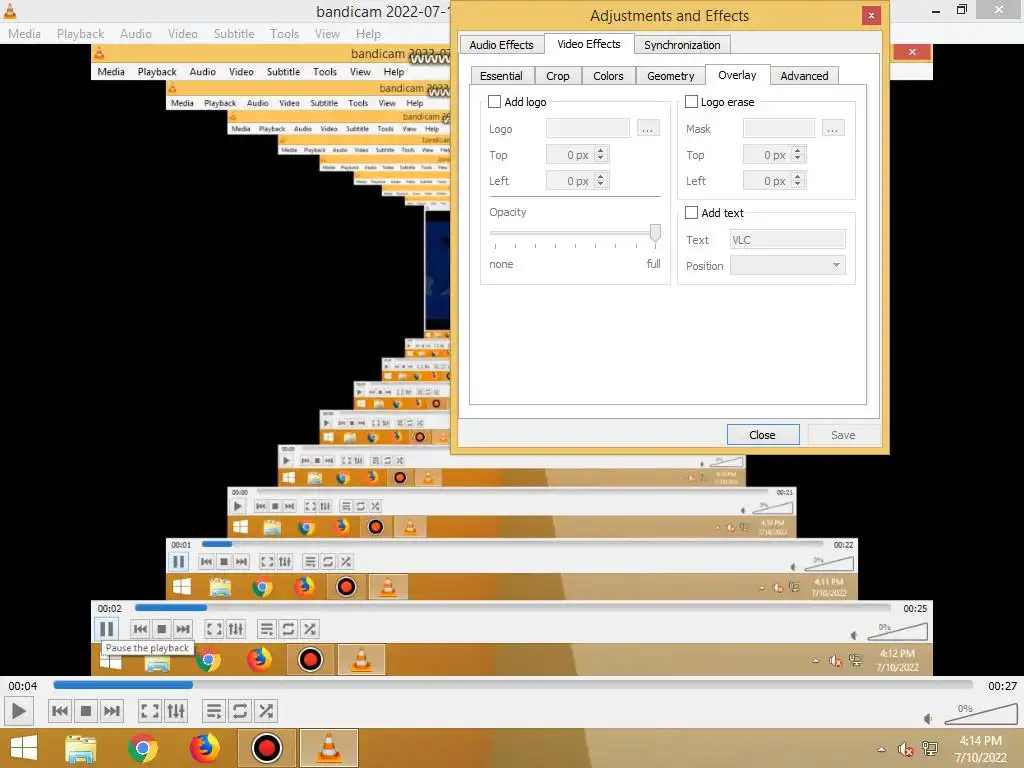Click the Logo file path field
The image size is (1024, 768).
(588, 129)
